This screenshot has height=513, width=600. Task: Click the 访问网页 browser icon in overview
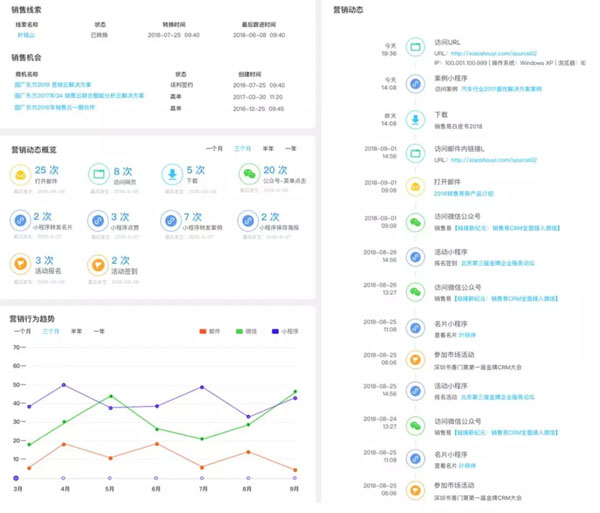[x=98, y=176]
